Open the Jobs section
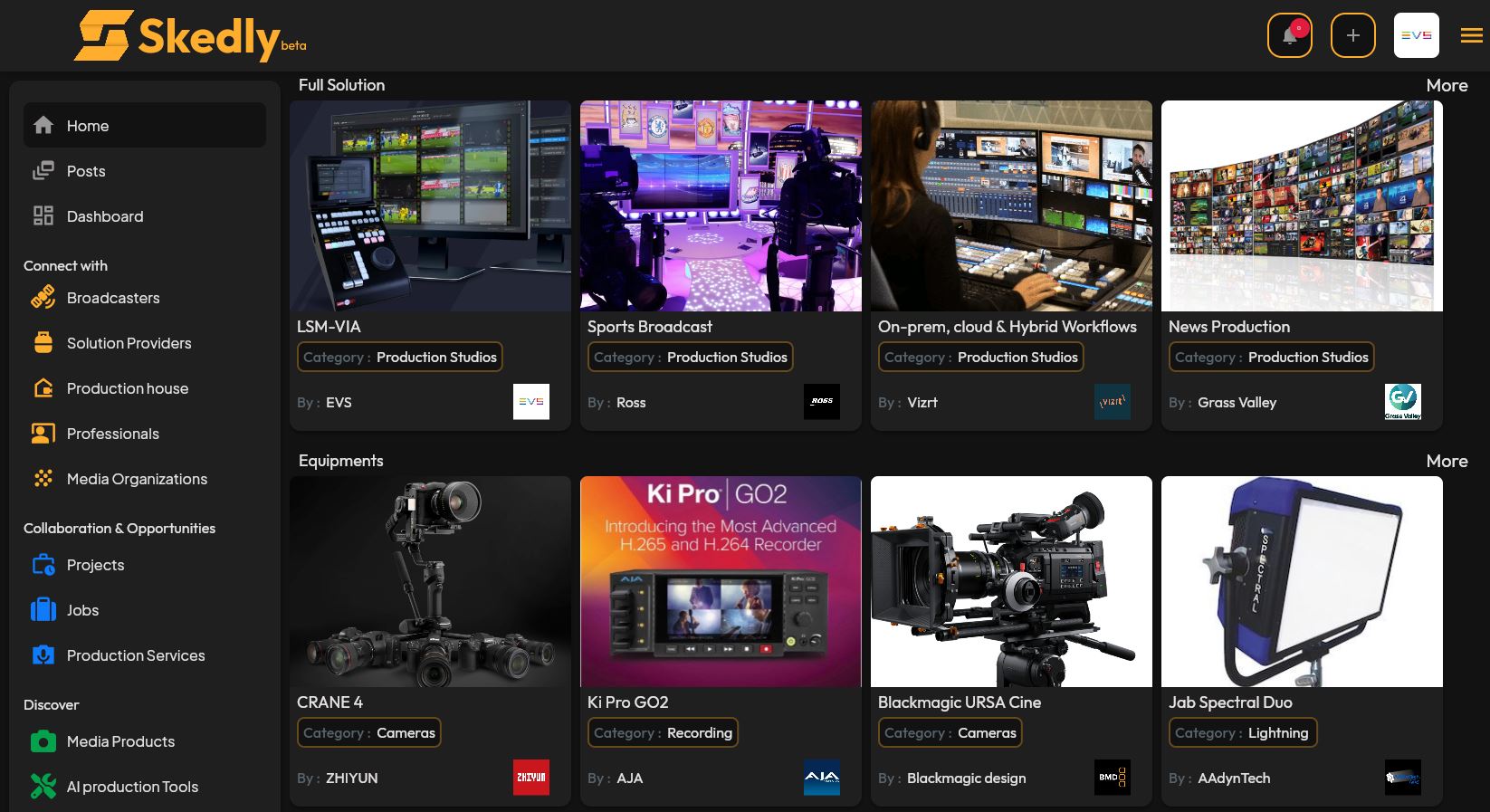 pyautogui.click(x=82, y=610)
